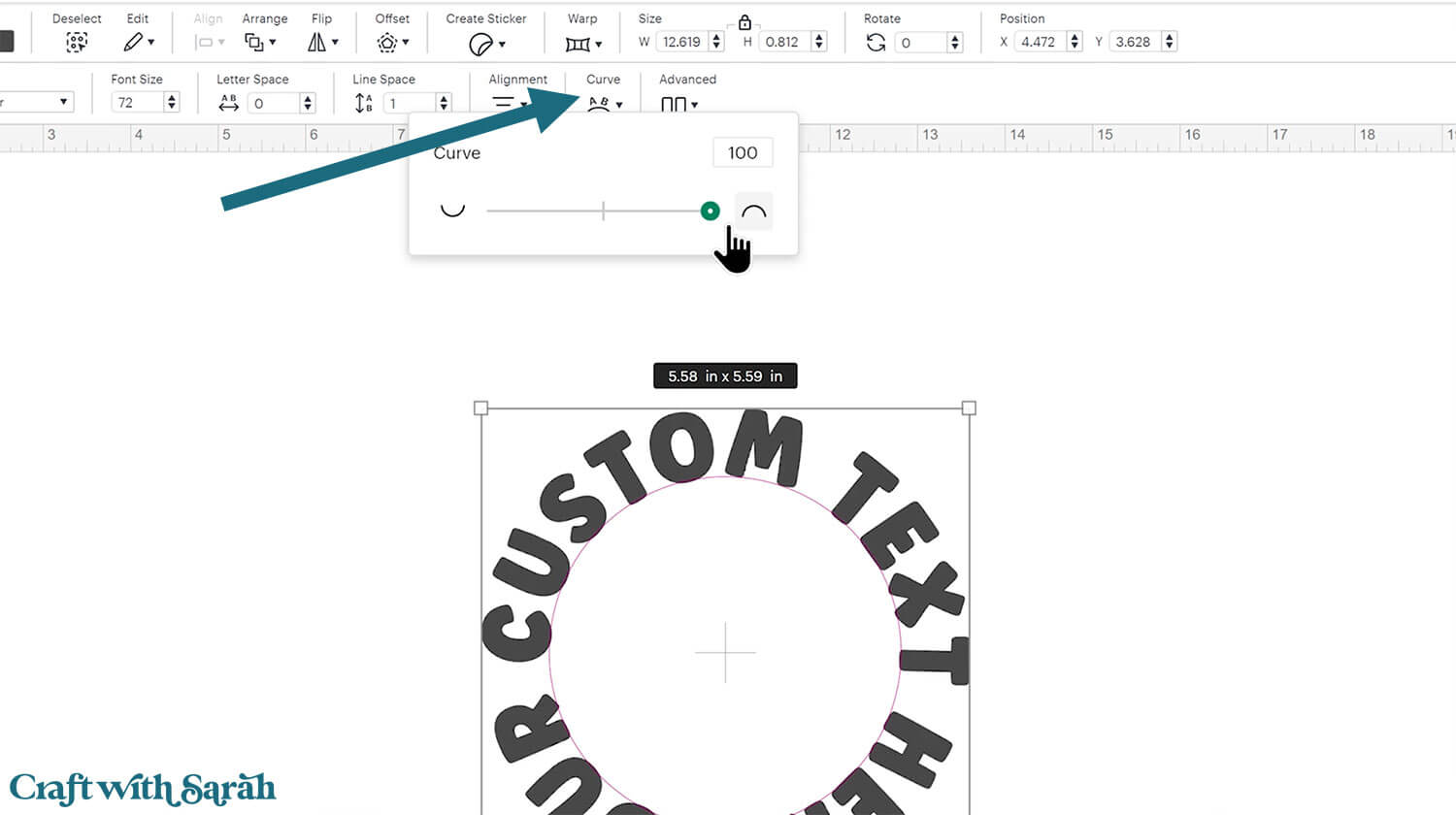Click the Create Sticker icon
Viewport: 1456px width, 815px height.
[x=485, y=44]
